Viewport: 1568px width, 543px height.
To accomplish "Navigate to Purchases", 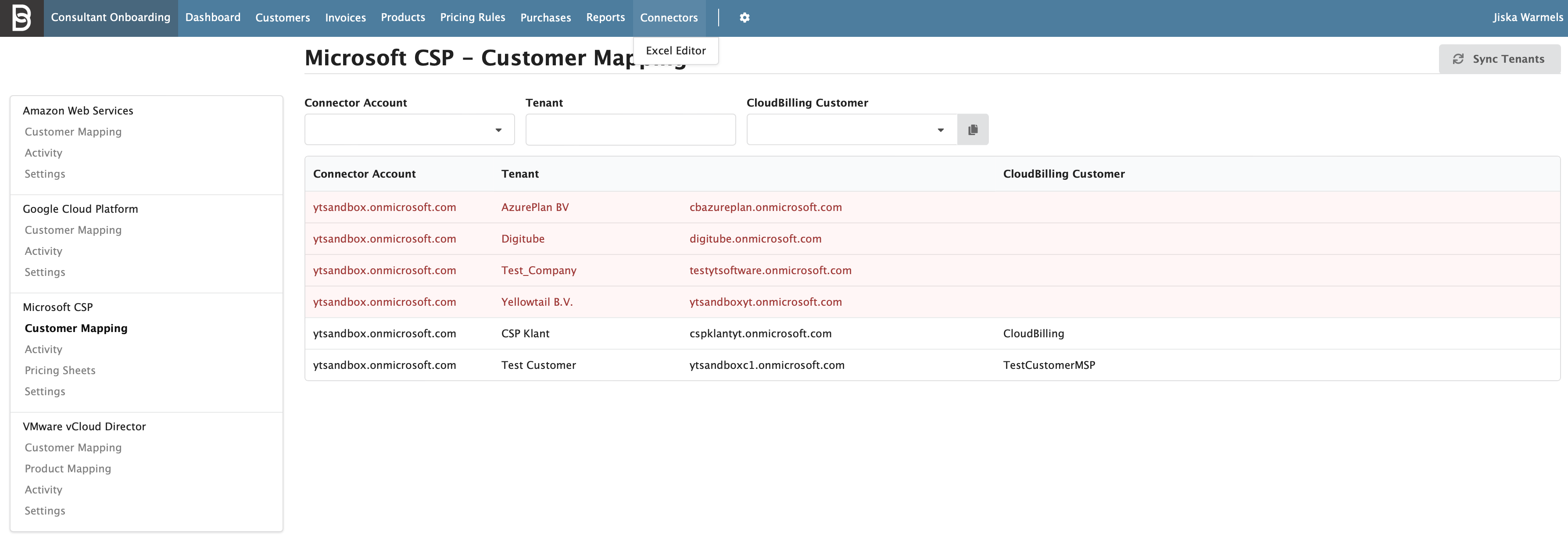I will [x=545, y=17].
